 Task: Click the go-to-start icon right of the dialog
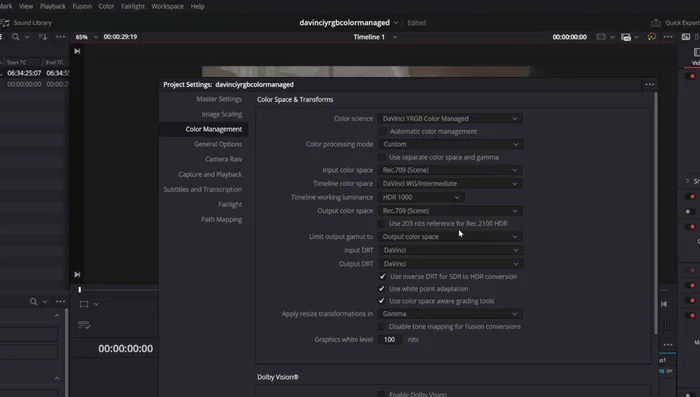pyautogui.click(x=664, y=304)
